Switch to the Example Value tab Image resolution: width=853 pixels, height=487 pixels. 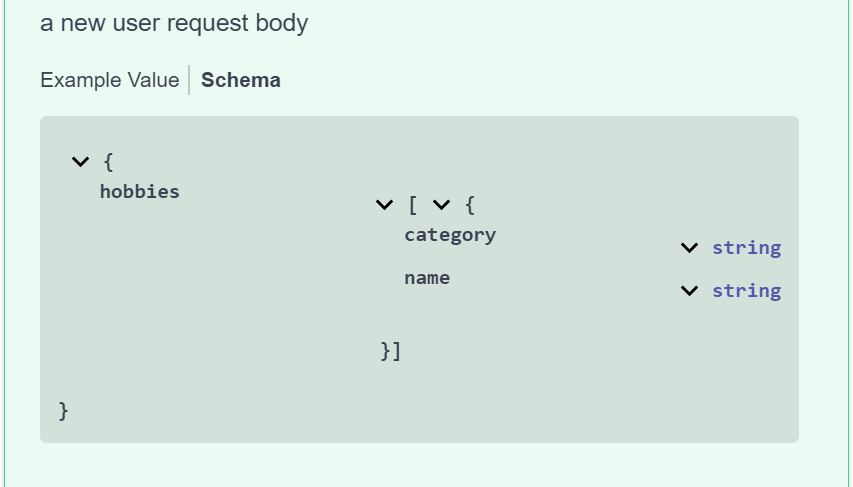(x=109, y=80)
